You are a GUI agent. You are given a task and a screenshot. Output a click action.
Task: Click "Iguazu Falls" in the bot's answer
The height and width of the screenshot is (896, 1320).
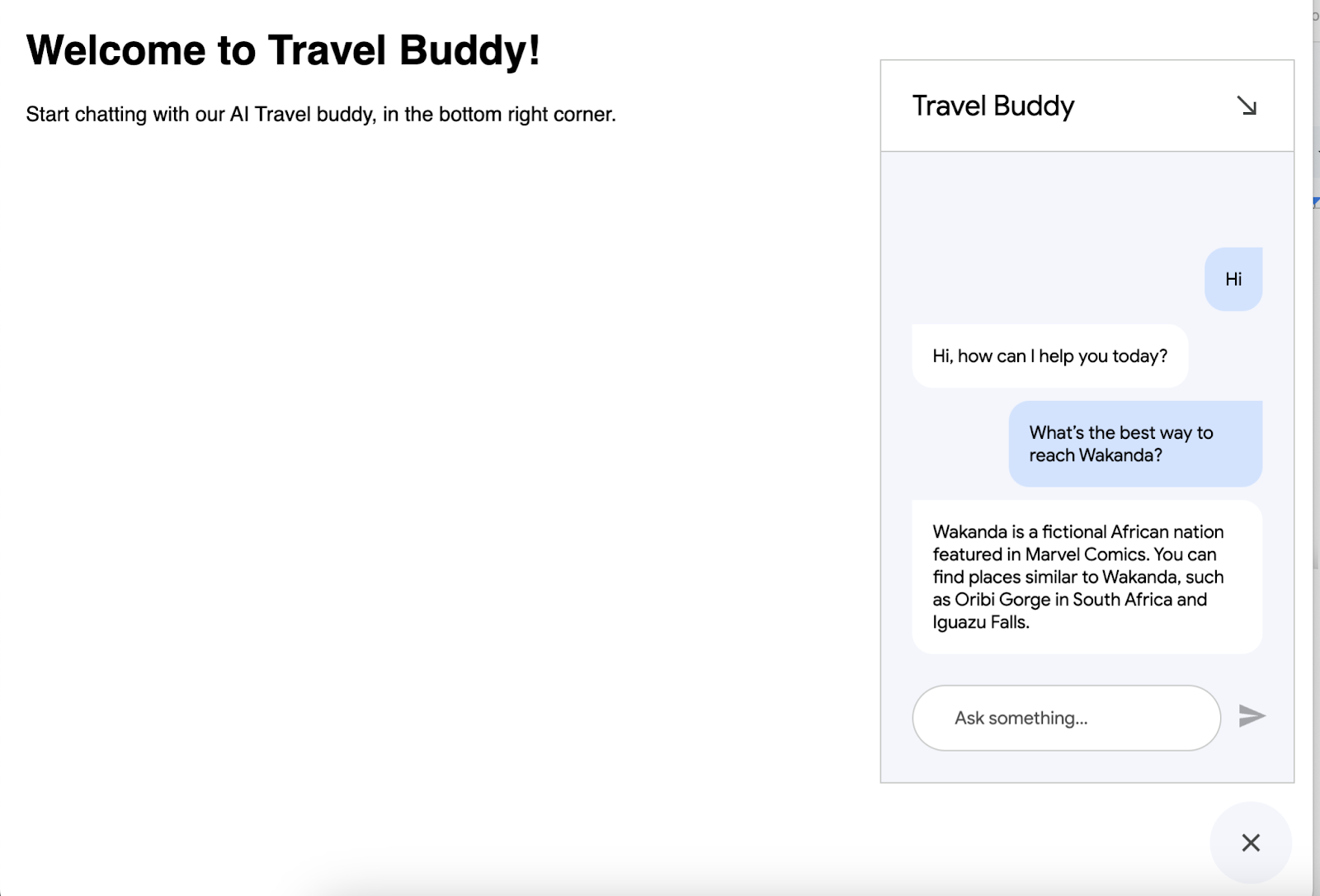[980, 623]
